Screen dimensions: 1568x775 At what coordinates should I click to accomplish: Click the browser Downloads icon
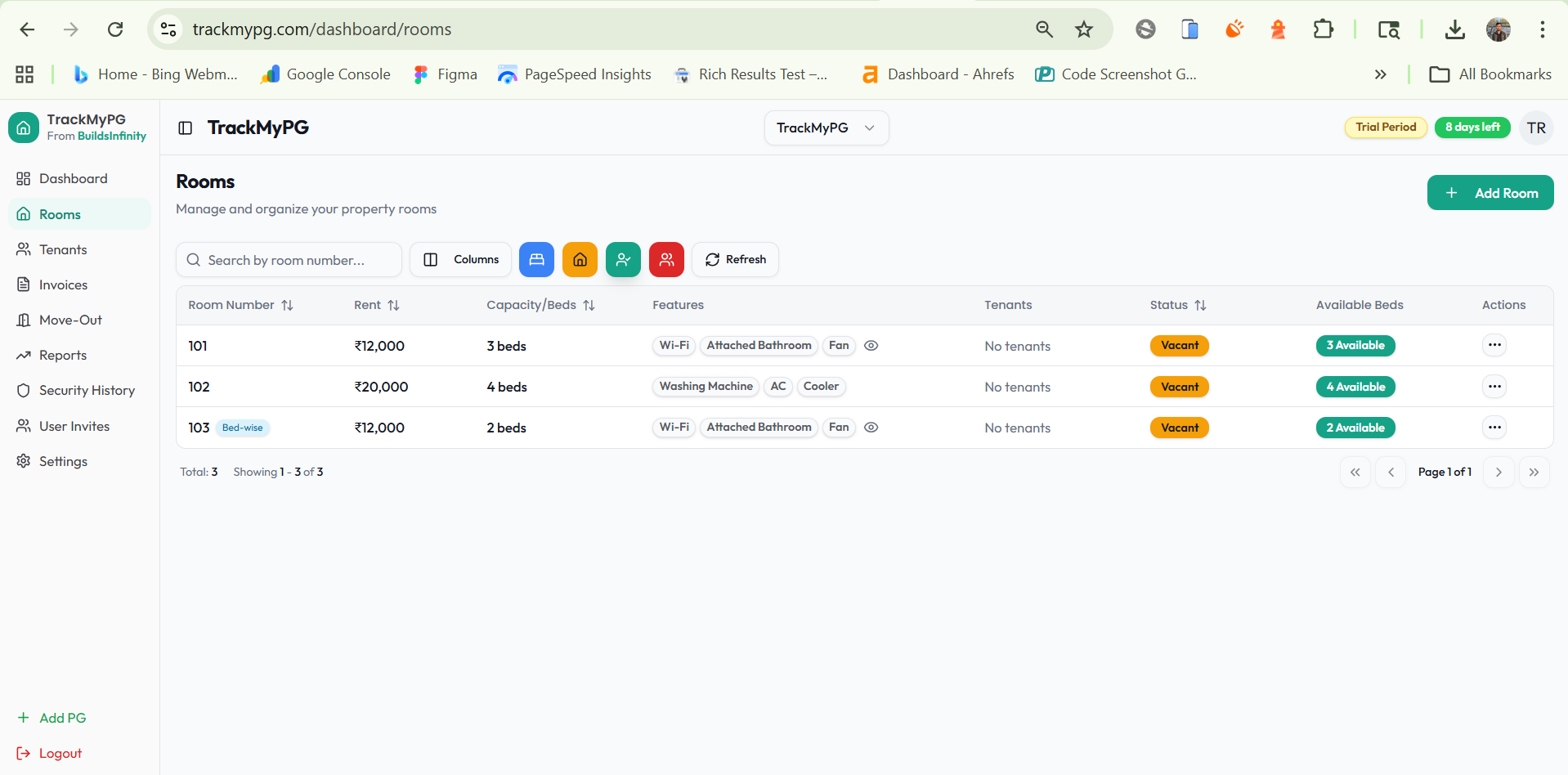[x=1454, y=29]
